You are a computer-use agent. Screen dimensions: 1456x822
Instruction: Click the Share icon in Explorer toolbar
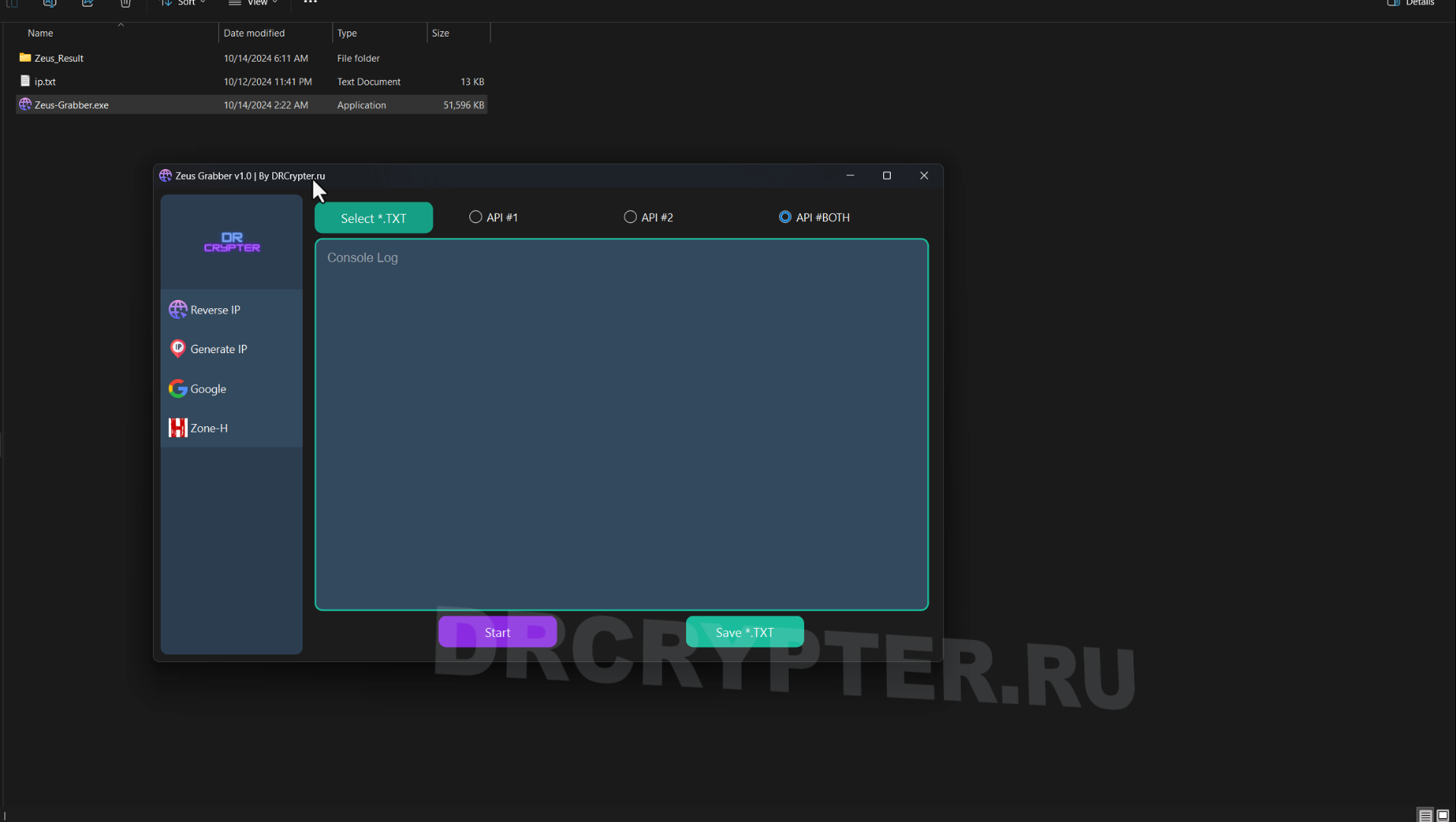(x=87, y=3)
